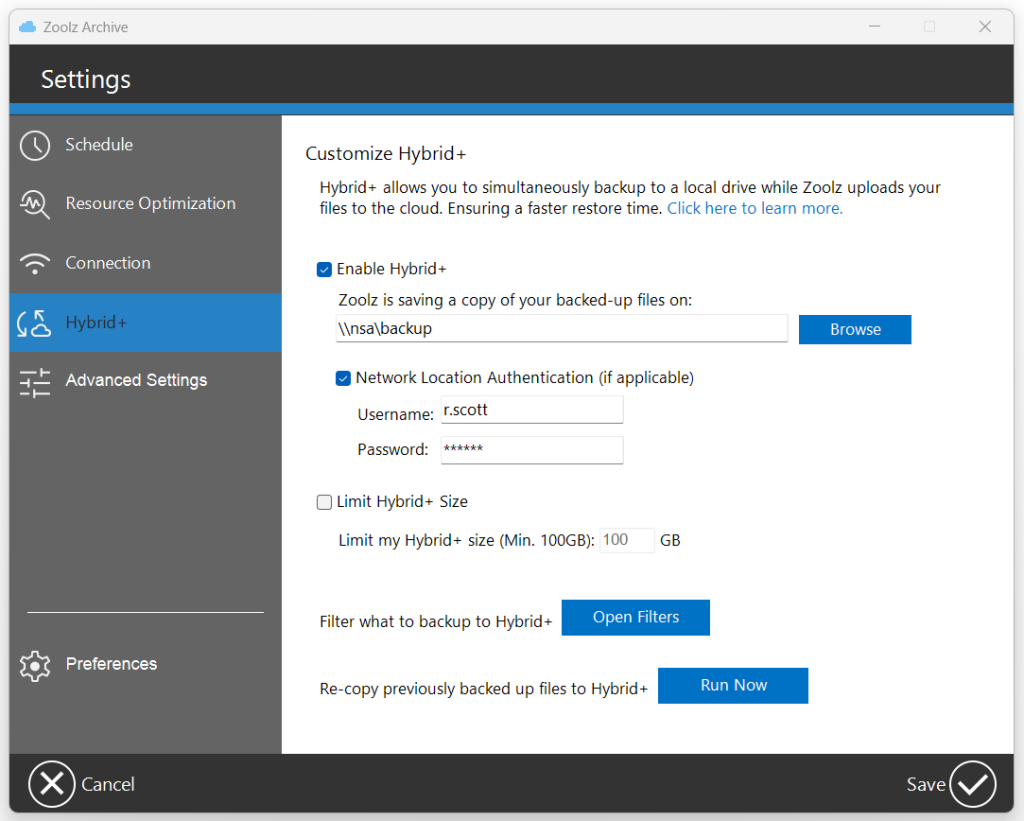This screenshot has height=821, width=1024.
Task: Follow the 'Click here to learn more' link
Action: 754,208
